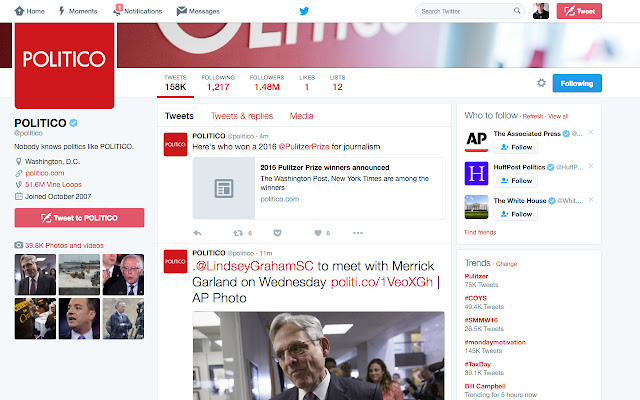
Task: Like the Pulitzer Prize tweet
Action: (318, 233)
